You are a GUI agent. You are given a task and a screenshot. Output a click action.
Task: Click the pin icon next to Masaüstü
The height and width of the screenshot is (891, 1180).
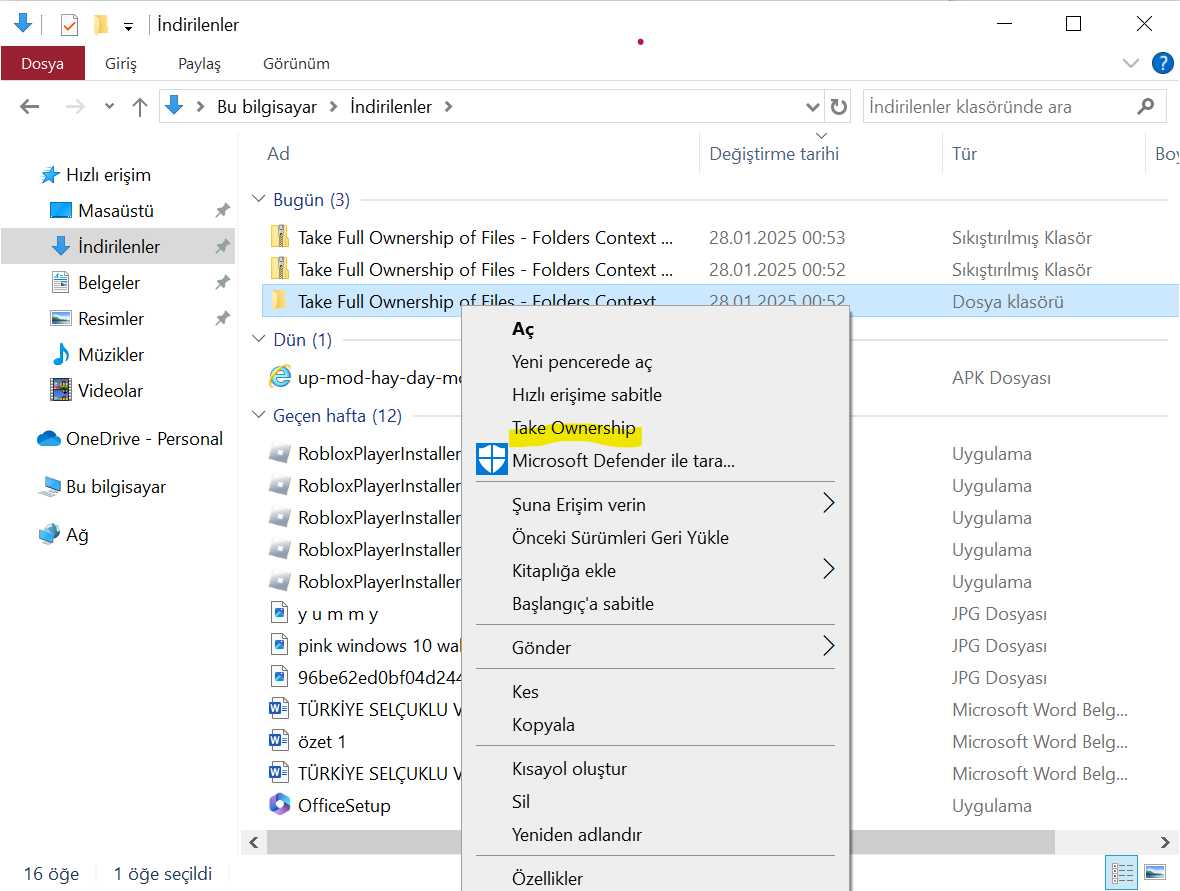click(x=222, y=211)
